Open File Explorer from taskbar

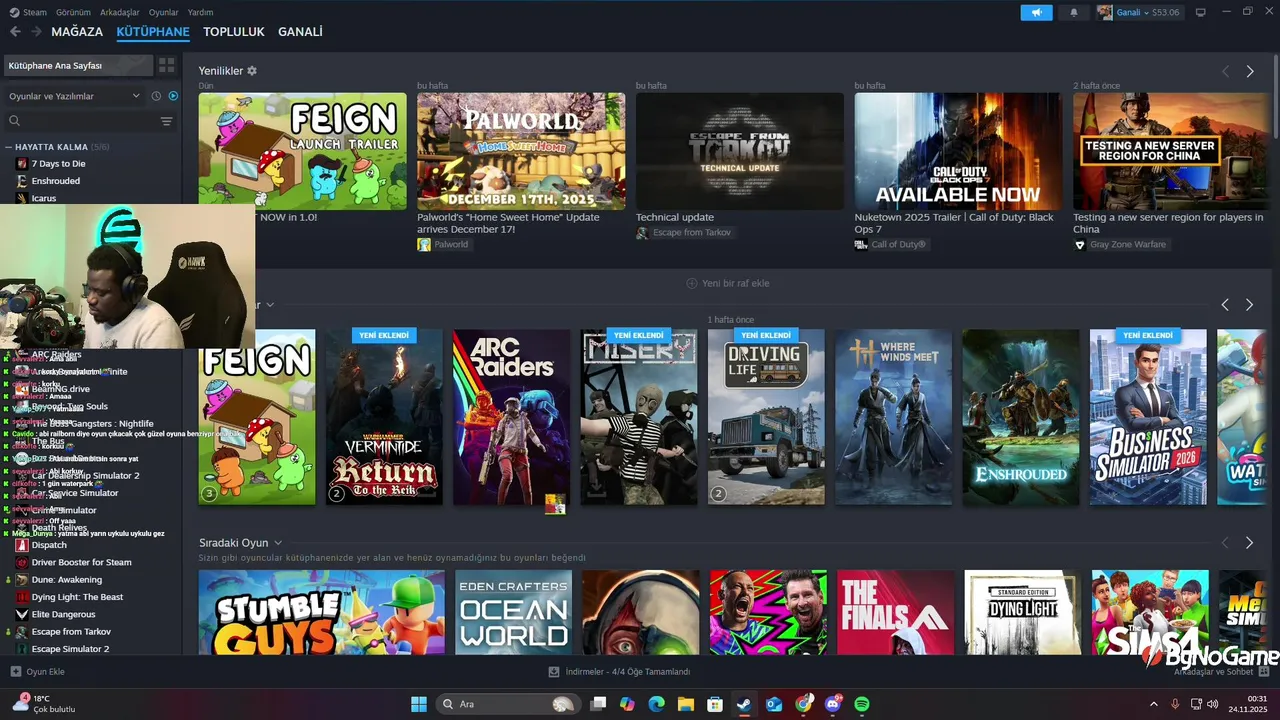click(686, 704)
